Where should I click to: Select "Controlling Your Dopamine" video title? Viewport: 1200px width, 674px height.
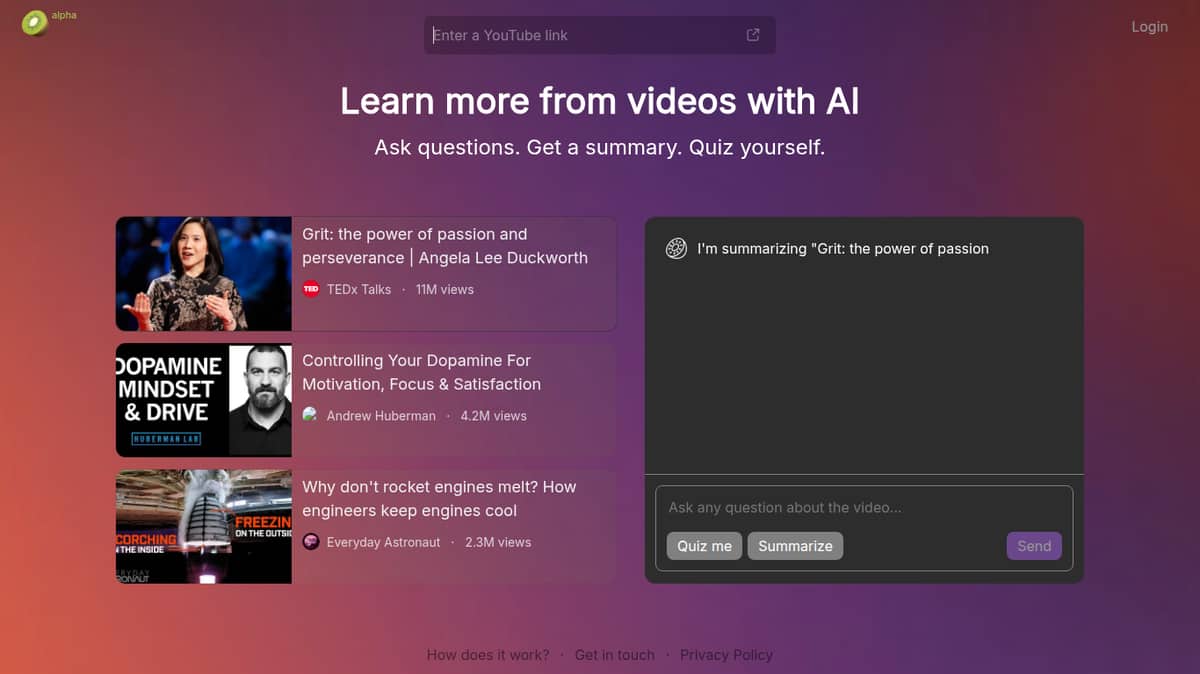point(422,372)
